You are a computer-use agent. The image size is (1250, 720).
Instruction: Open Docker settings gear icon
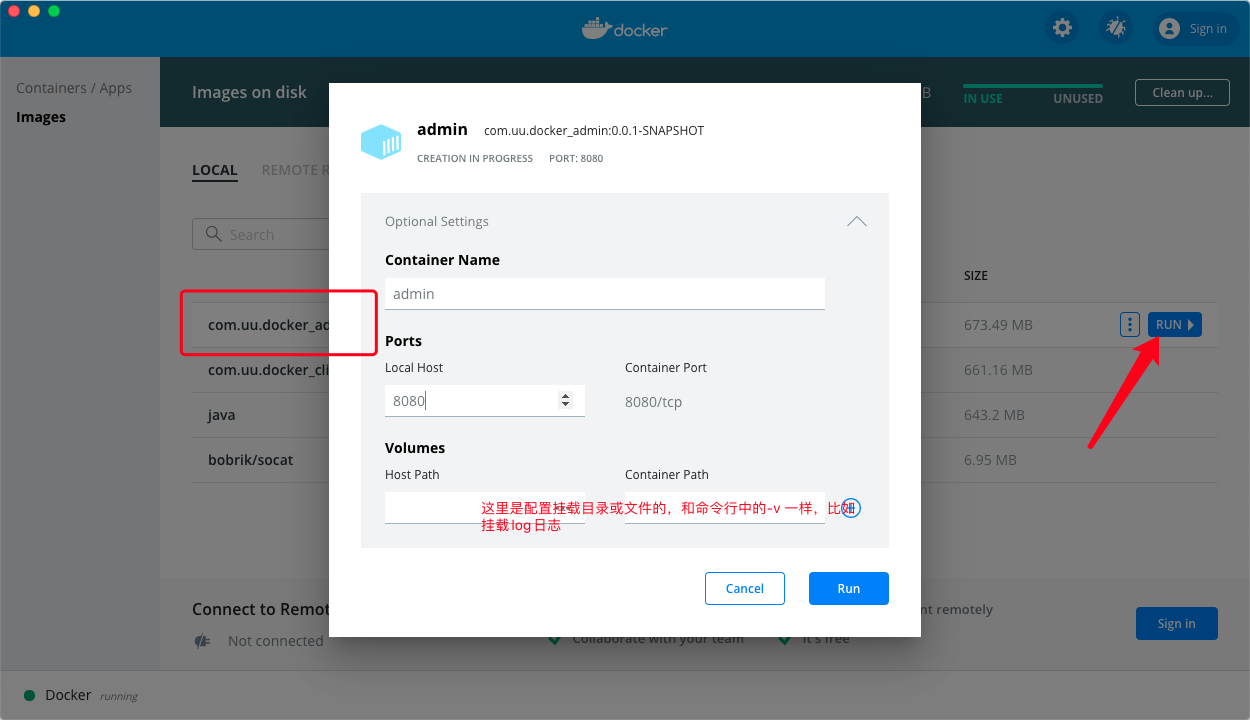pyautogui.click(x=1062, y=28)
